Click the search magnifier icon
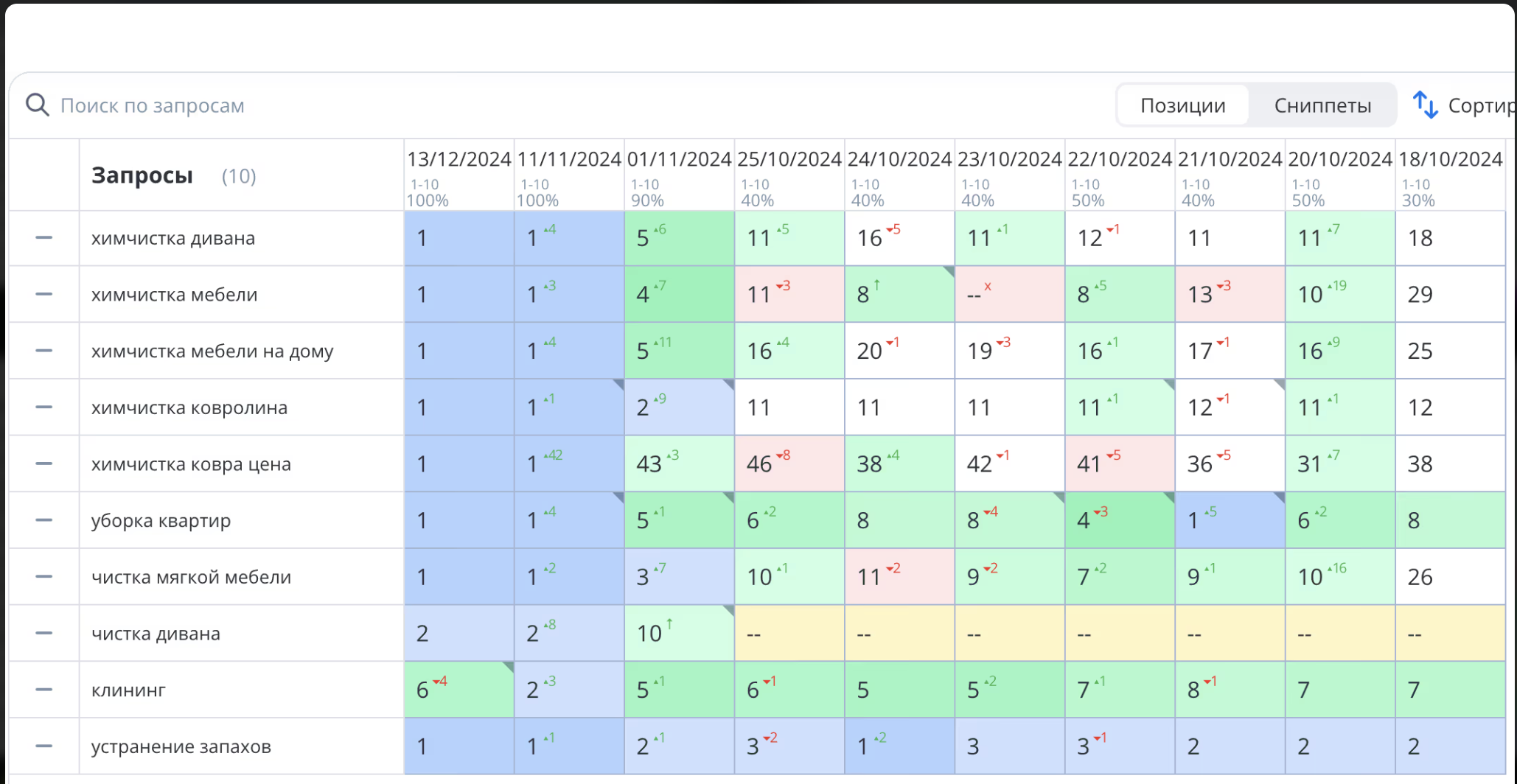1517x784 pixels. (37, 105)
